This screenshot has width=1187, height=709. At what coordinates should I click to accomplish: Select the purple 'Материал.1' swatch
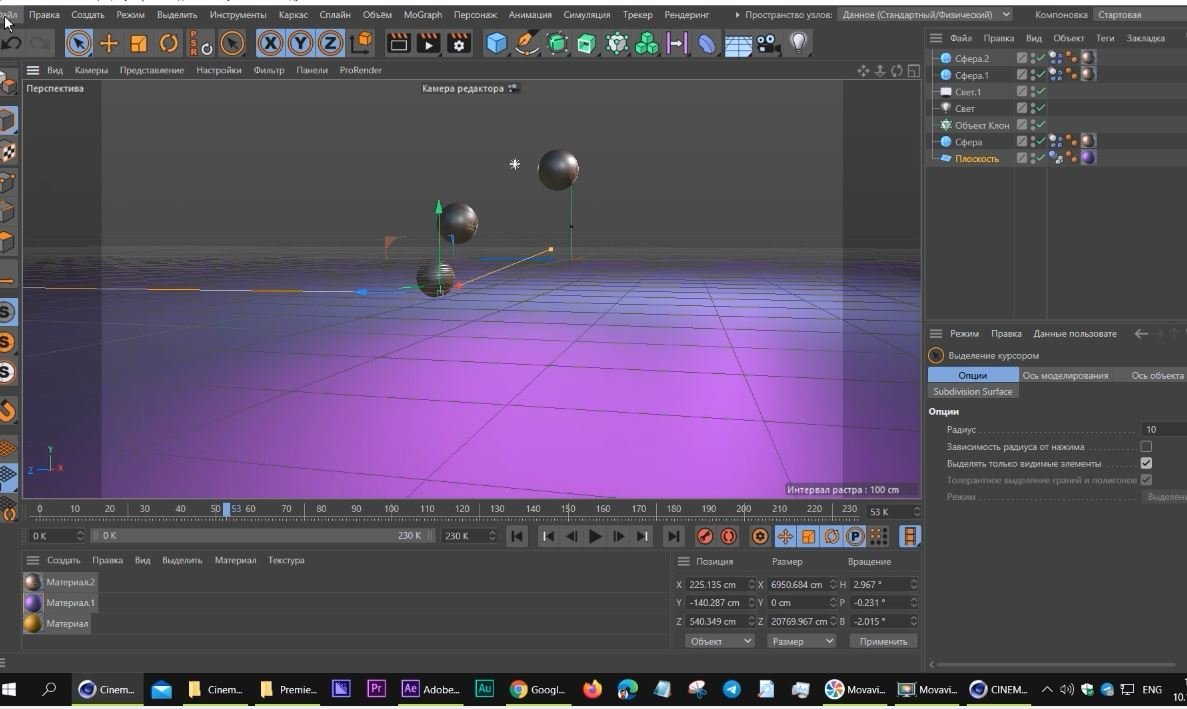33,602
